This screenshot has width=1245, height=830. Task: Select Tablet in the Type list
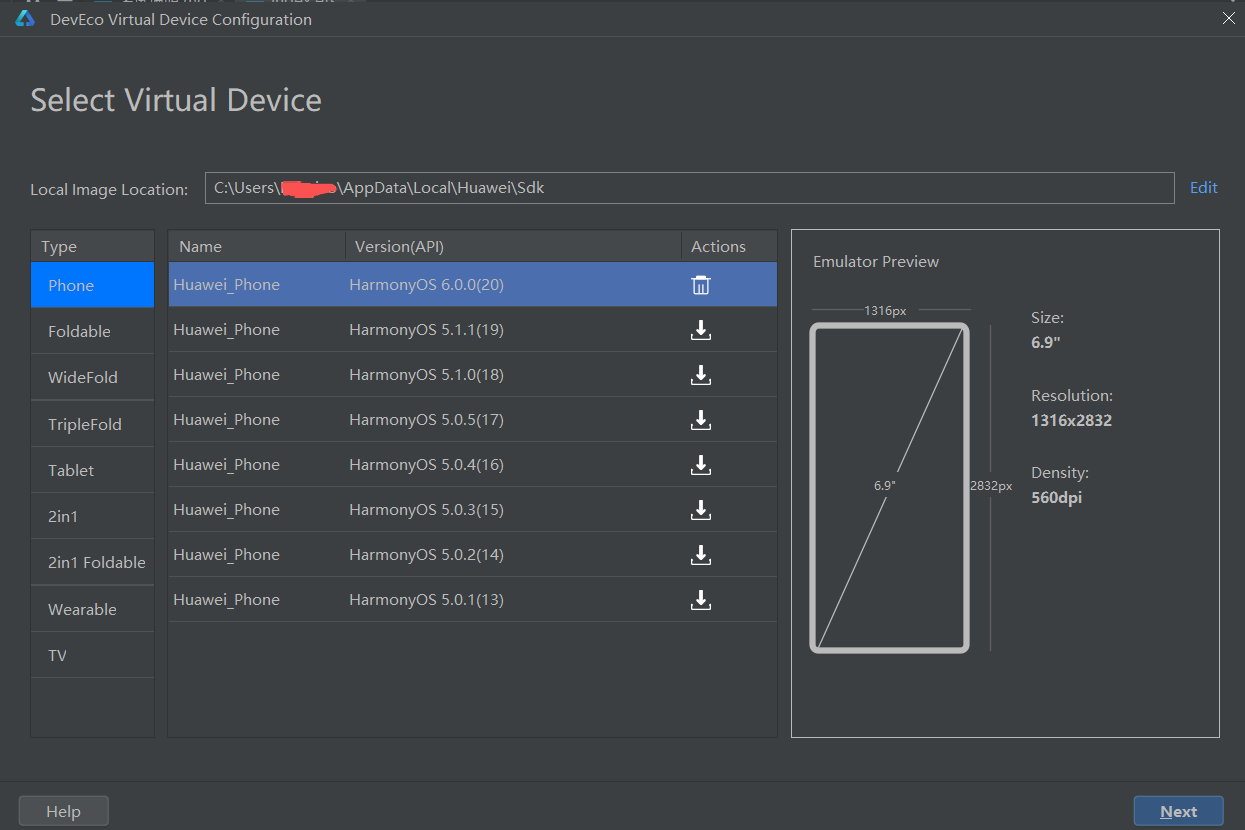pos(71,470)
